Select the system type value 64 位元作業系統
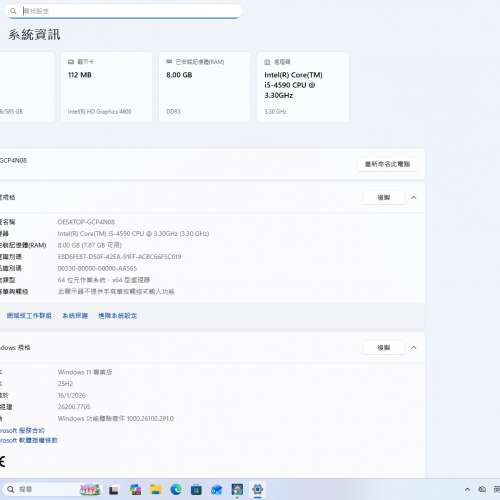The height and width of the screenshot is (500, 500). coord(104,280)
